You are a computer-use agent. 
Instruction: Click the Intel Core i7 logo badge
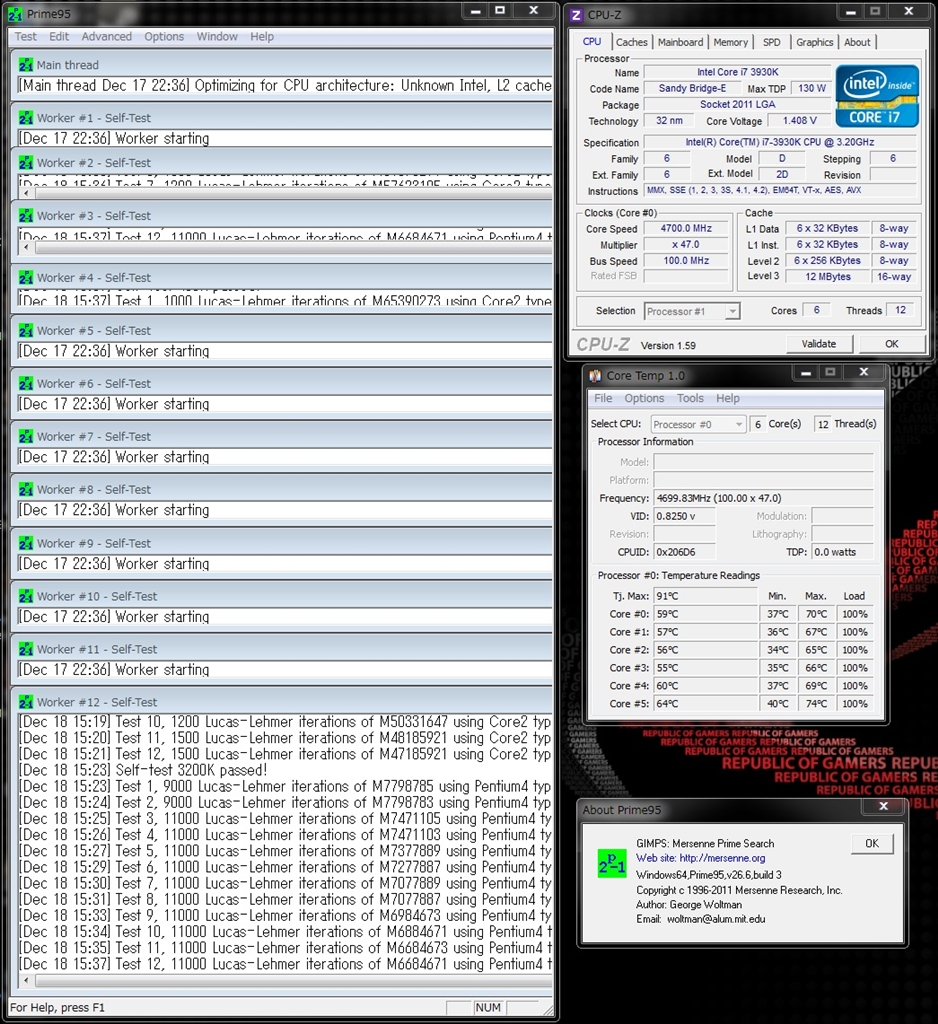(877, 96)
